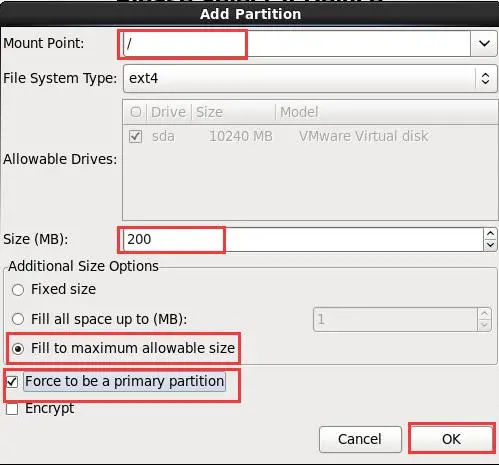Toggle the sda drive checkbox
Image resolution: width=499 pixels, height=465 pixels.
point(135,136)
